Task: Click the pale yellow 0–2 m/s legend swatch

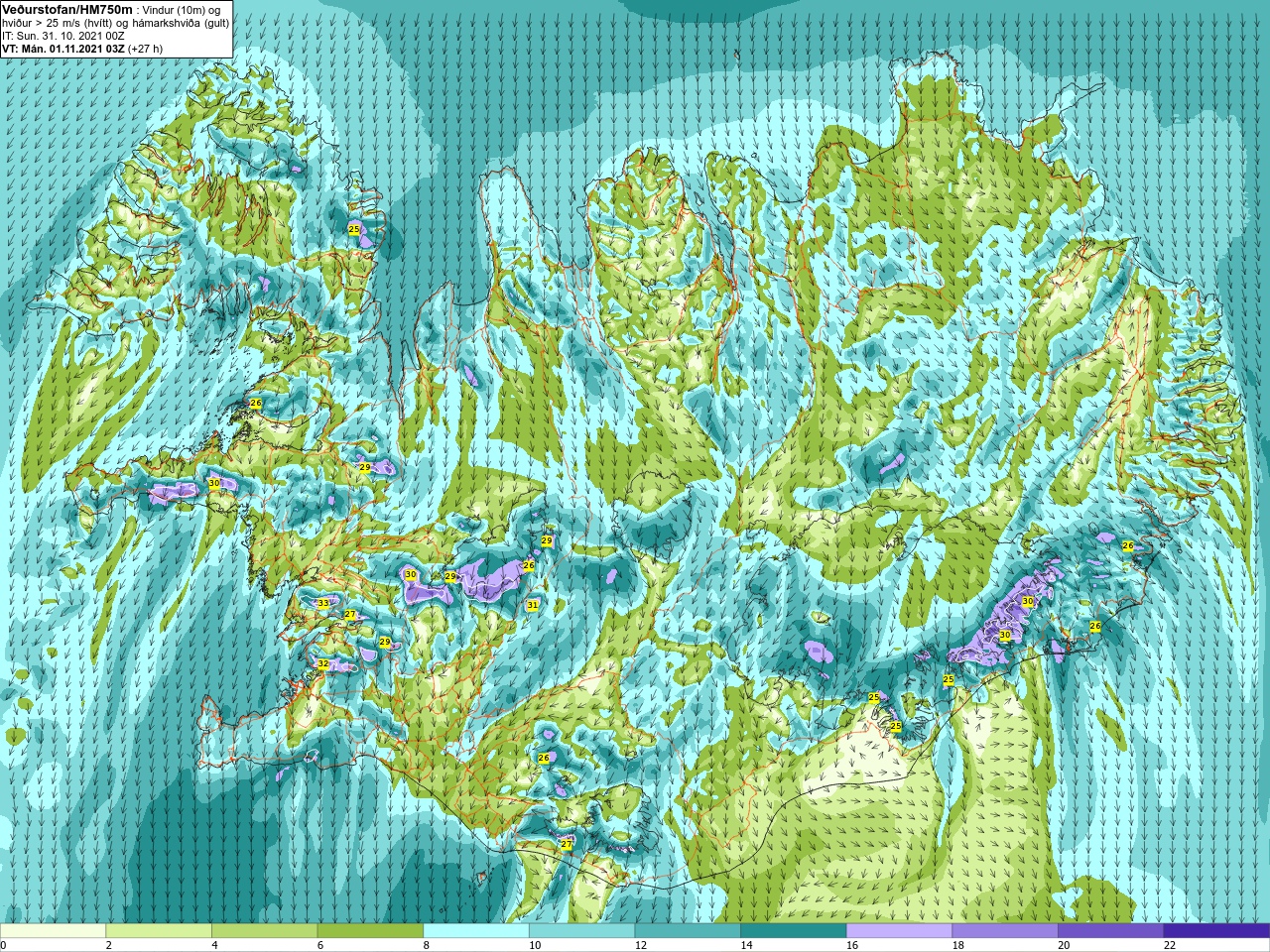Action: [53, 931]
